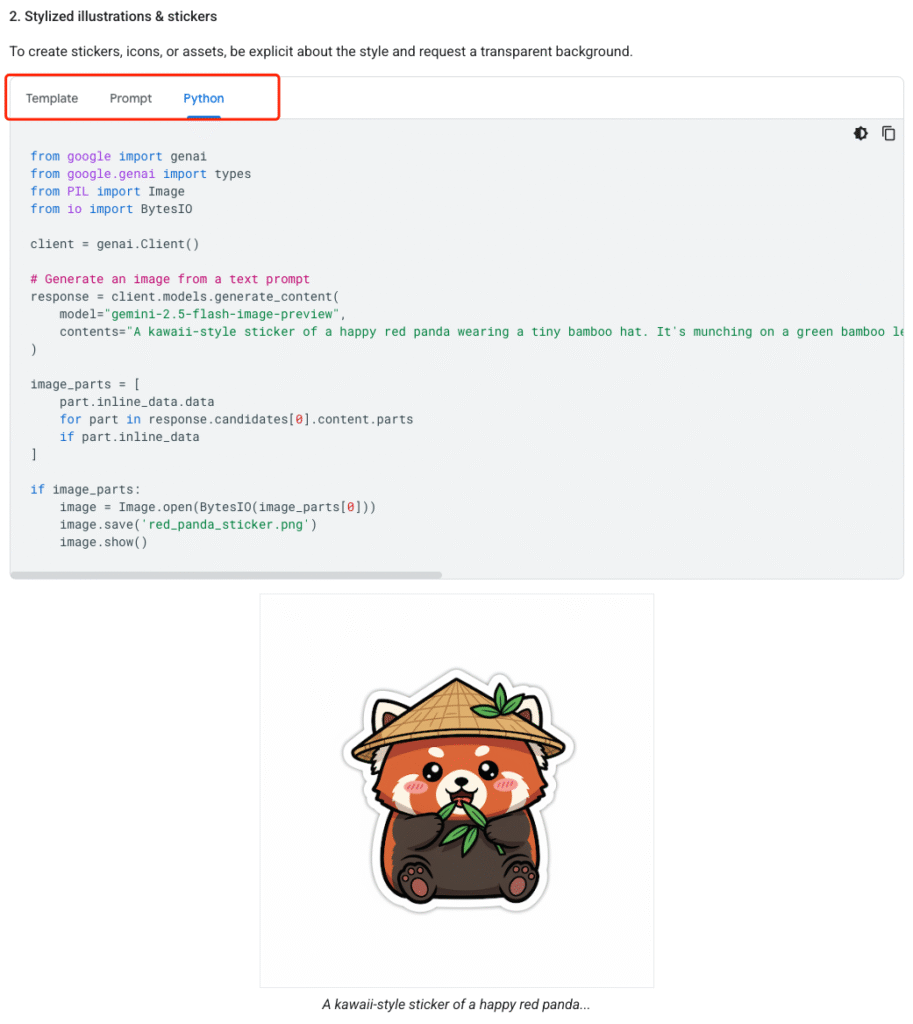Image resolution: width=913 pixels, height=1024 pixels.
Task: Toggle dark code theme icon
Action: point(860,133)
